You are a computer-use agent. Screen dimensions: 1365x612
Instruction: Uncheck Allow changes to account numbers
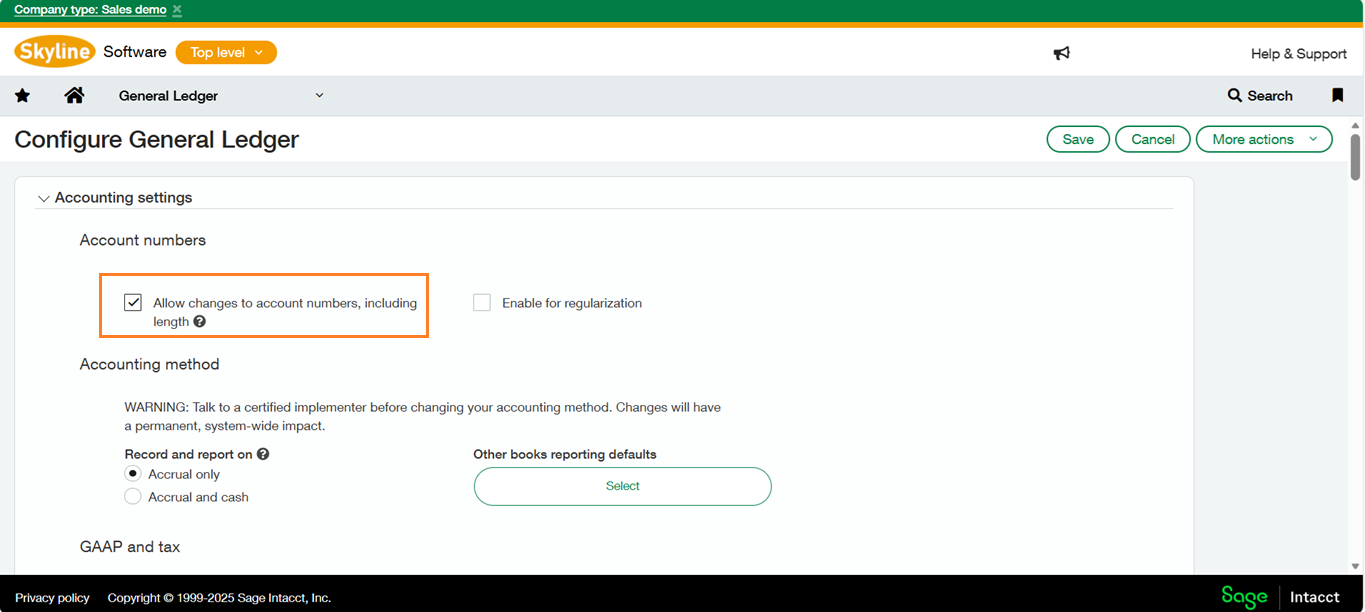click(x=133, y=303)
